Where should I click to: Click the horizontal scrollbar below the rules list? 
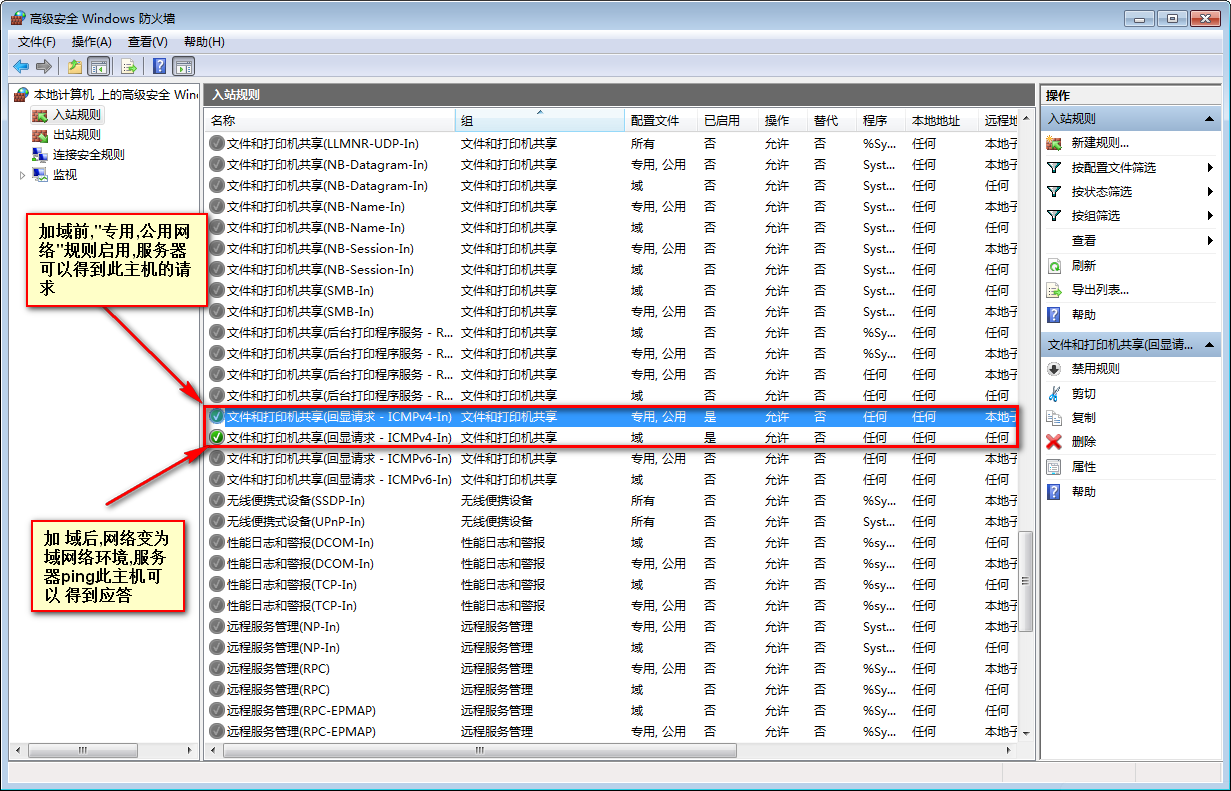click(600, 750)
